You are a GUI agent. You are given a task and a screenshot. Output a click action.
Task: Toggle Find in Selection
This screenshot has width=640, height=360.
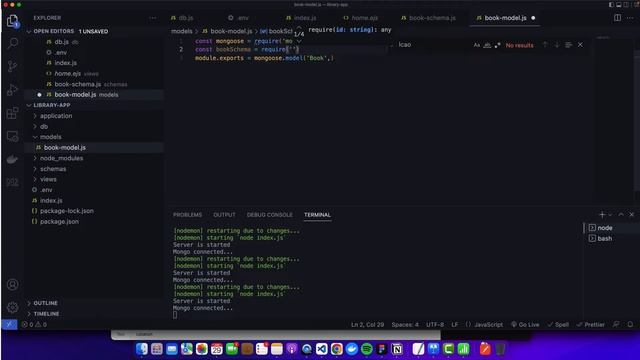click(569, 45)
